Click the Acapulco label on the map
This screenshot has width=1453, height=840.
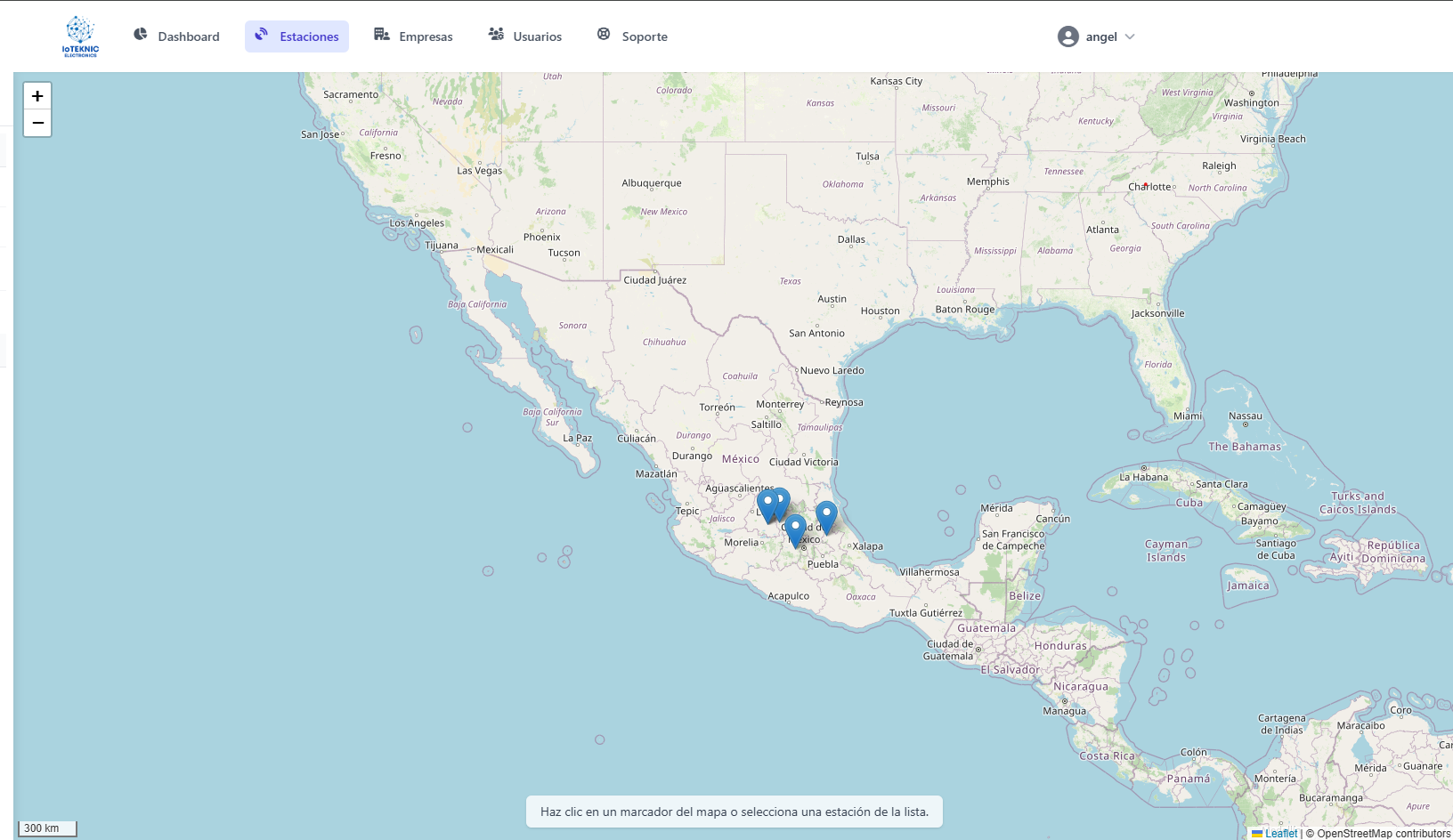click(789, 596)
